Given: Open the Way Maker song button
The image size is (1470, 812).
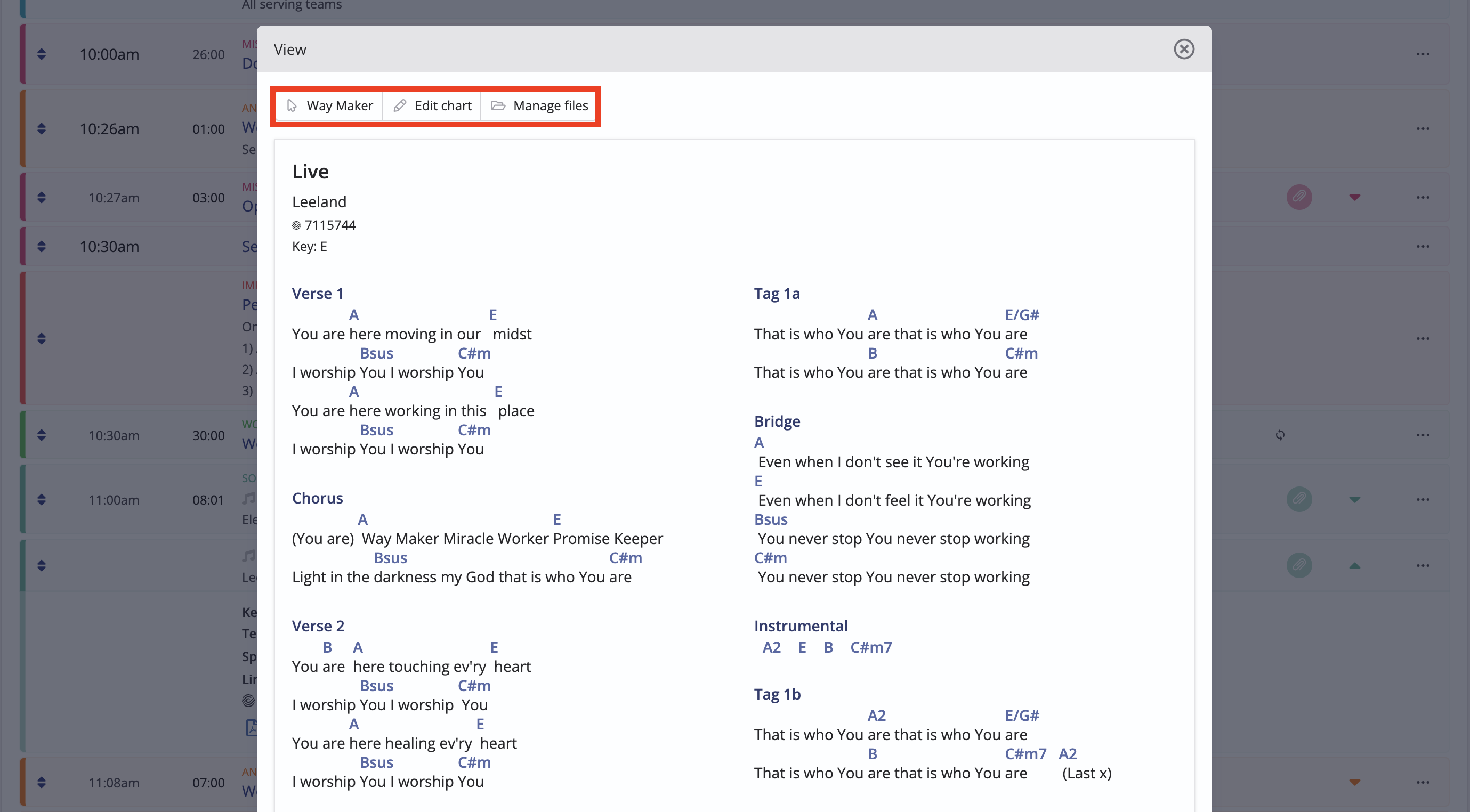Looking at the screenshot, I should [x=330, y=105].
